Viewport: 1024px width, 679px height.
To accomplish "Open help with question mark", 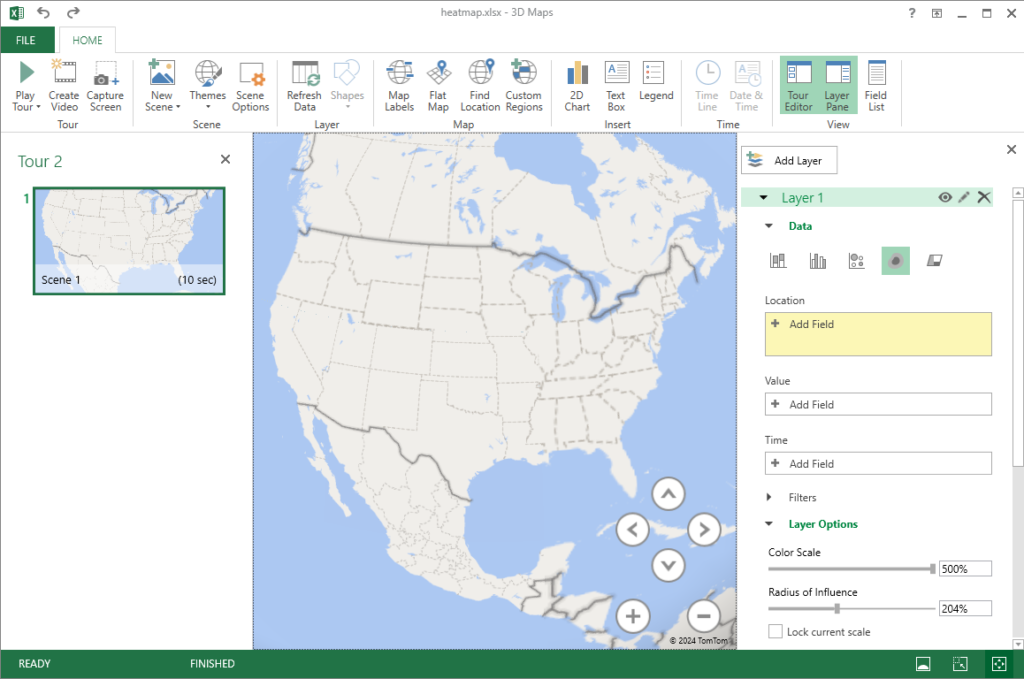I will click(912, 13).
